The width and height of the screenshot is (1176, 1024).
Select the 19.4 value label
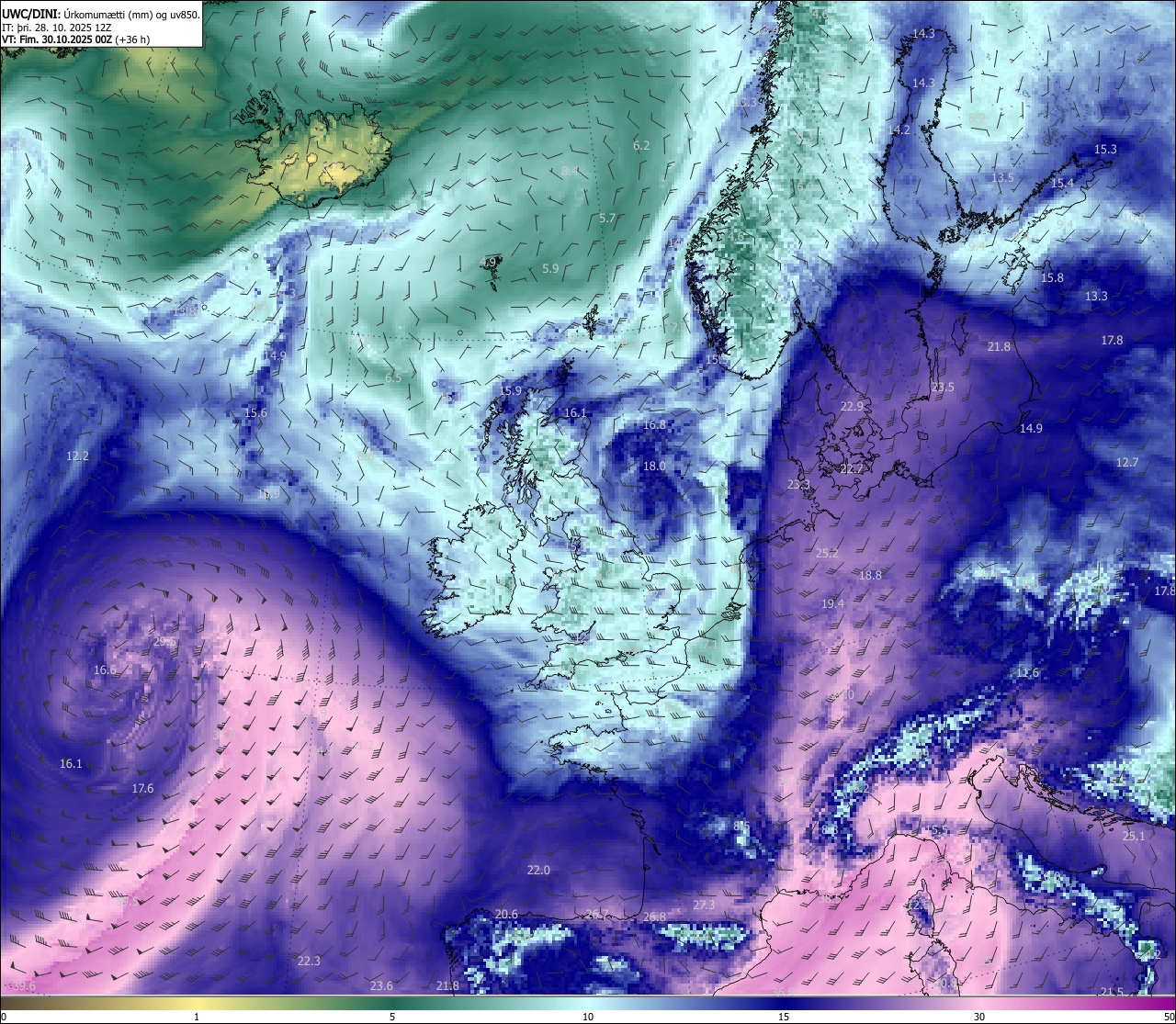pos(832,603)
